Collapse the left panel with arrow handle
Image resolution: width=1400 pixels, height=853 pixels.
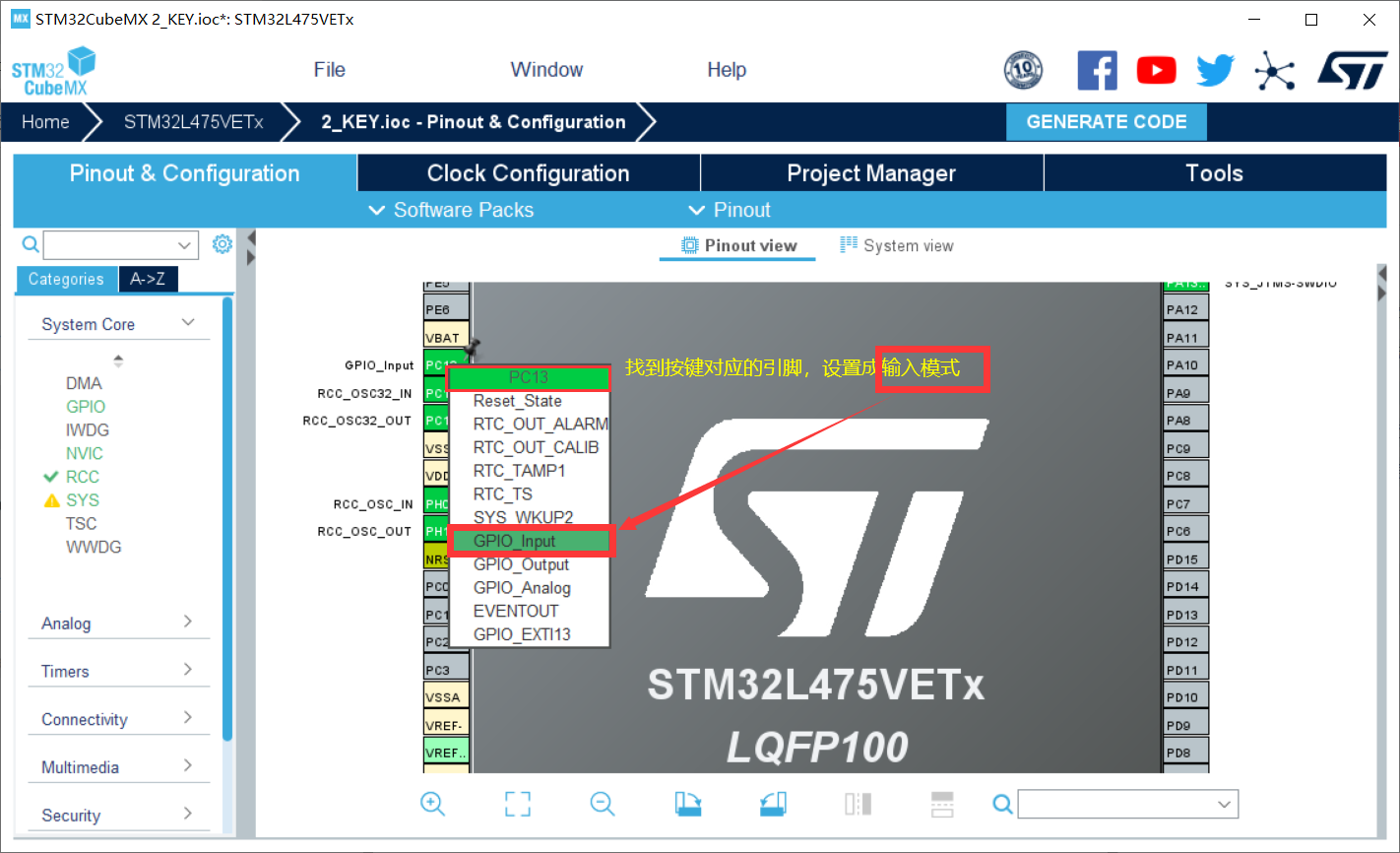coord(251,237)
